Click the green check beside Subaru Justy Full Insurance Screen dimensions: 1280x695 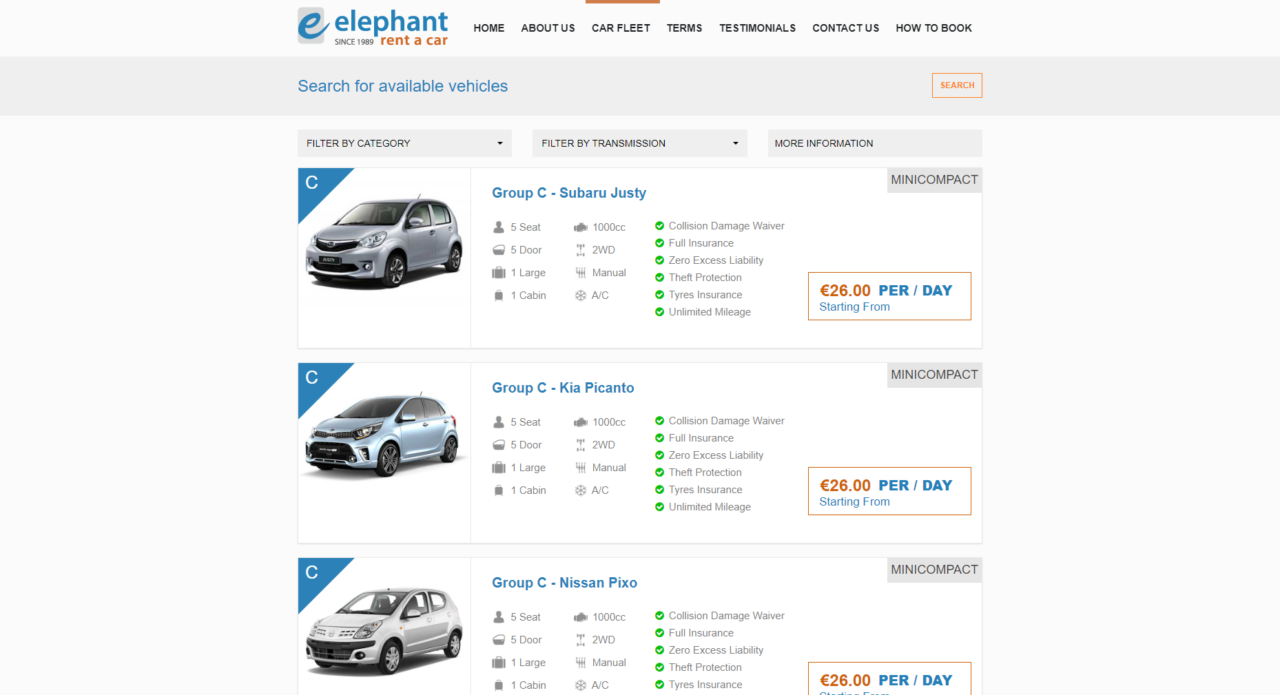click(x=660, y=243)
